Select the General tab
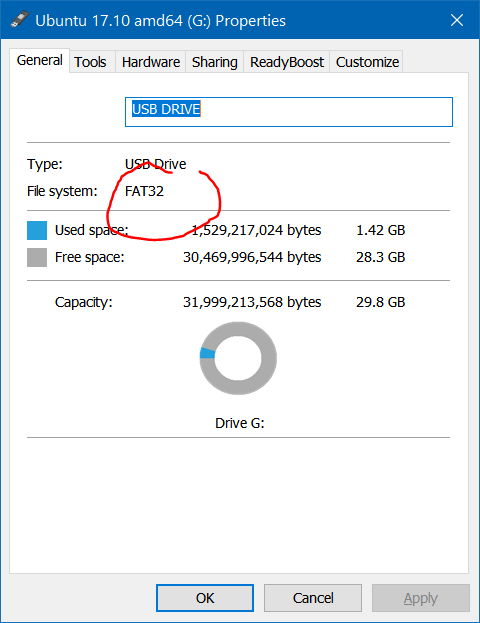This screenshot has width=480, height=623. coord(39,60)
